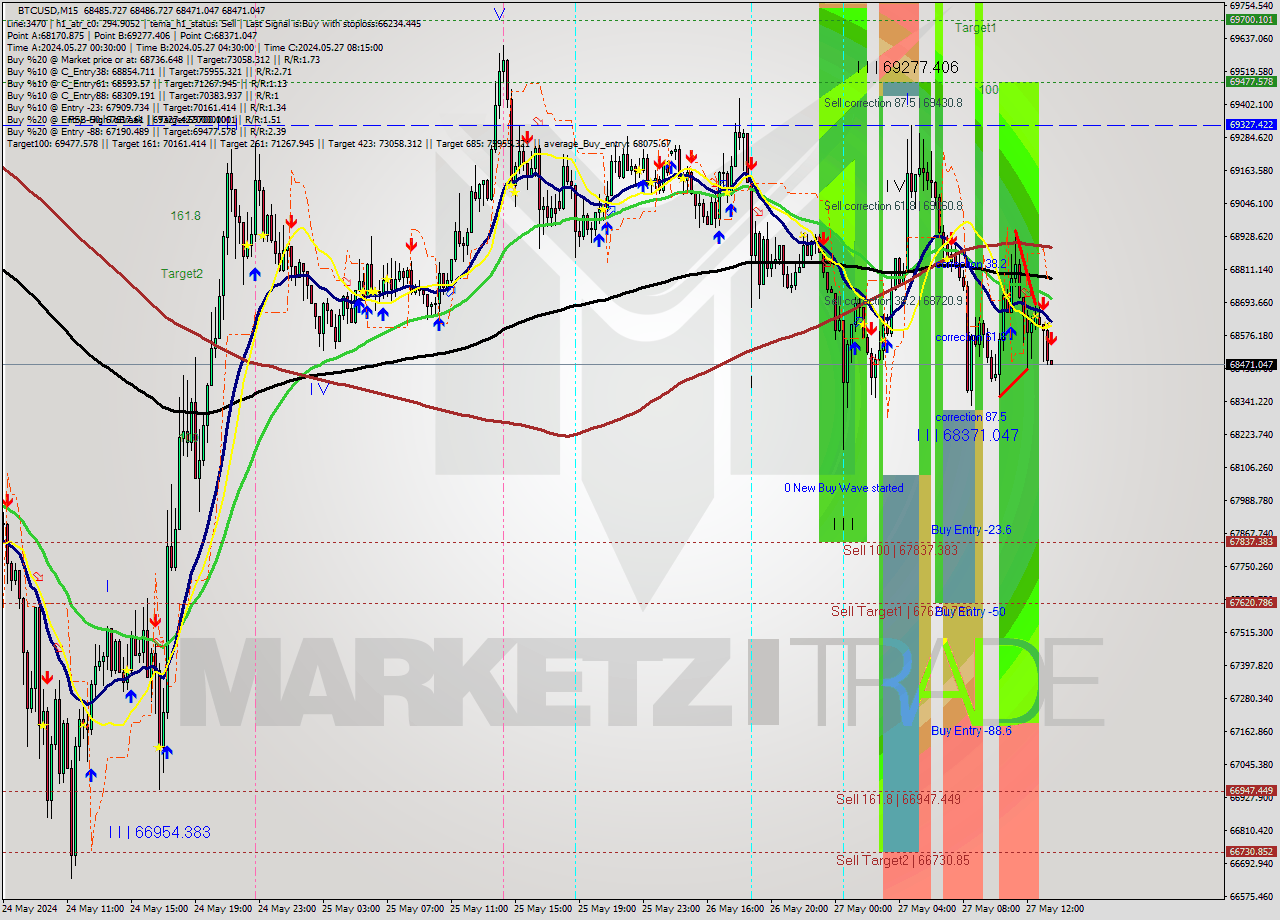Click the 'I I I 68371.047' wave label
This screenshot has height=920, width=1280.
pyautogui.click(x=967, y=435)
